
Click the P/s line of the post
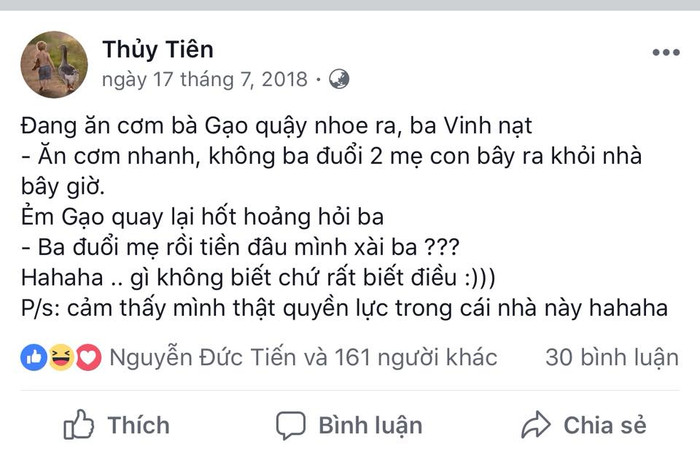pos(344,308)
